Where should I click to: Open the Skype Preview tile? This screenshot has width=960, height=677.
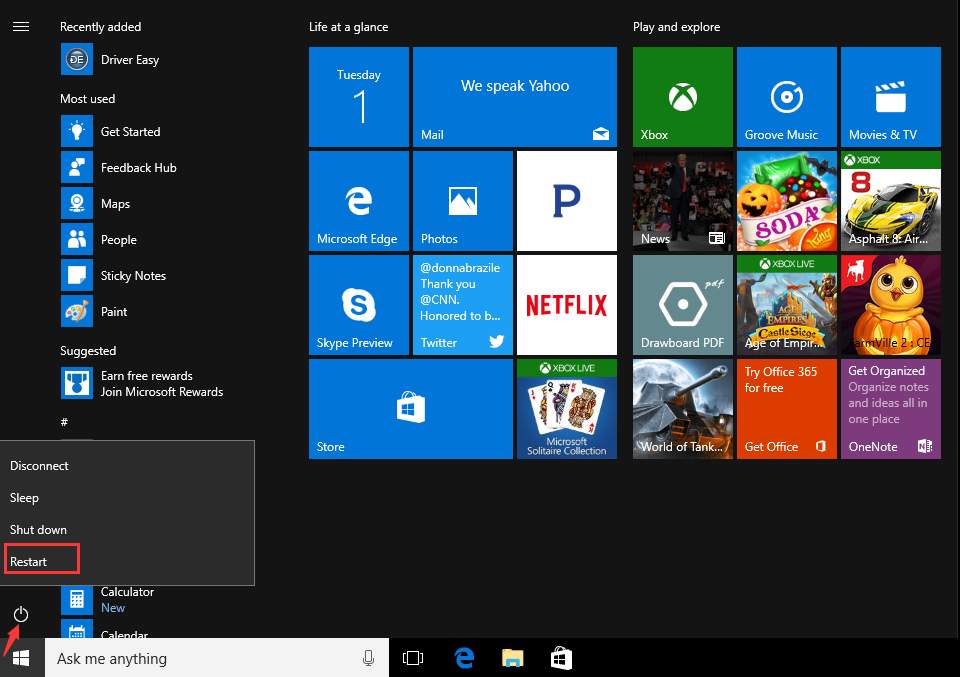point(359,305)
